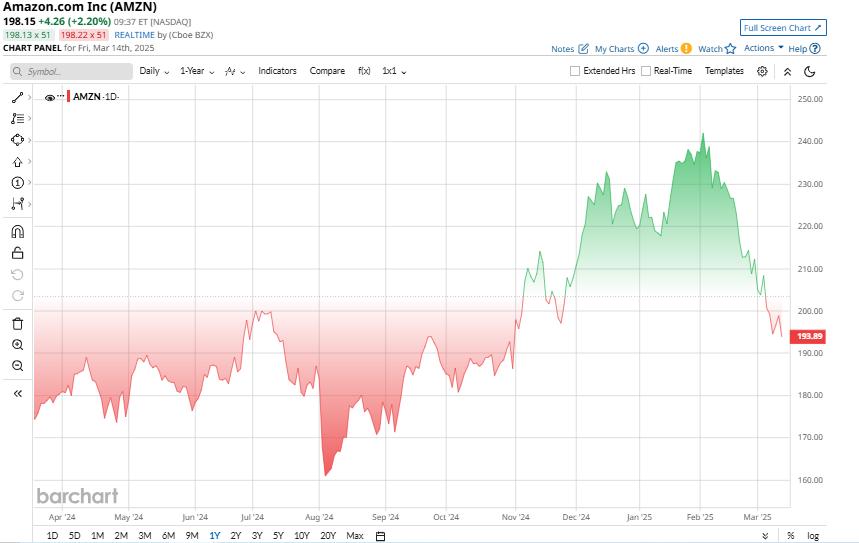The image size is (859, 543).
Task: Toggle the magnet snap mode
Action: point(18,231)
